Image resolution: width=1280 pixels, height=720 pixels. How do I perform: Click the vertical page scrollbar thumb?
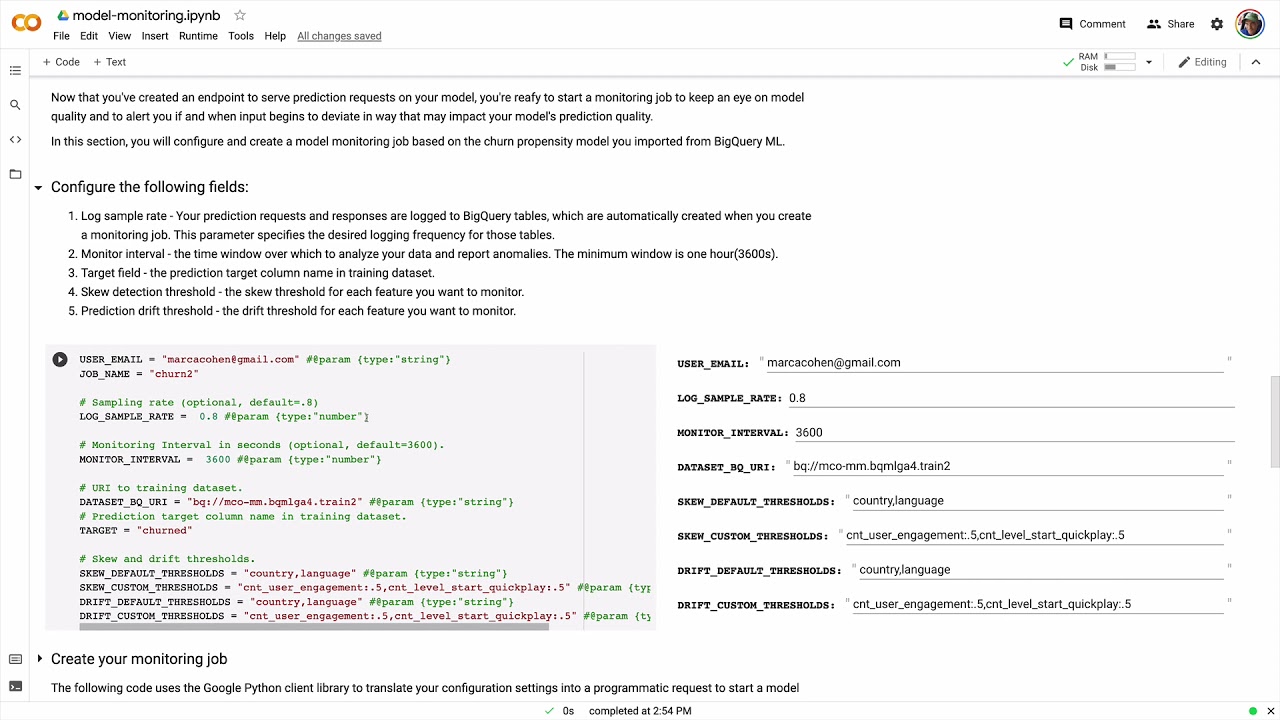tap(1274, 421)
